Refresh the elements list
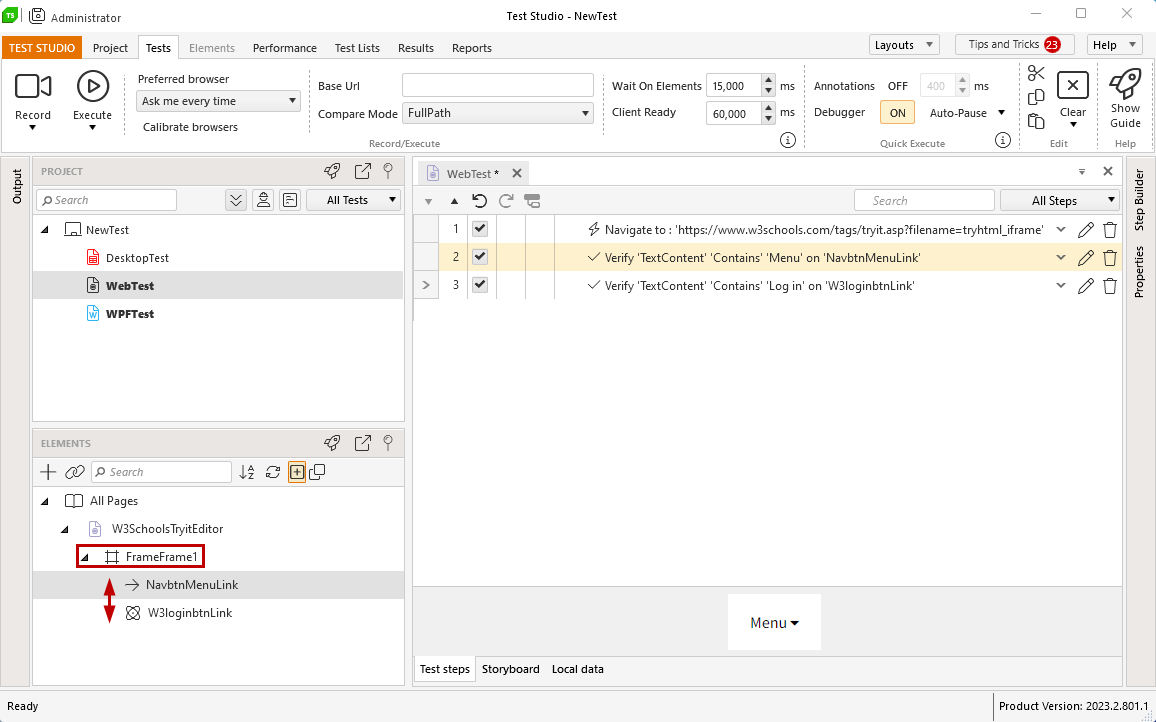The width and height of the screenshot is (1156, 722). coord(273,472)
